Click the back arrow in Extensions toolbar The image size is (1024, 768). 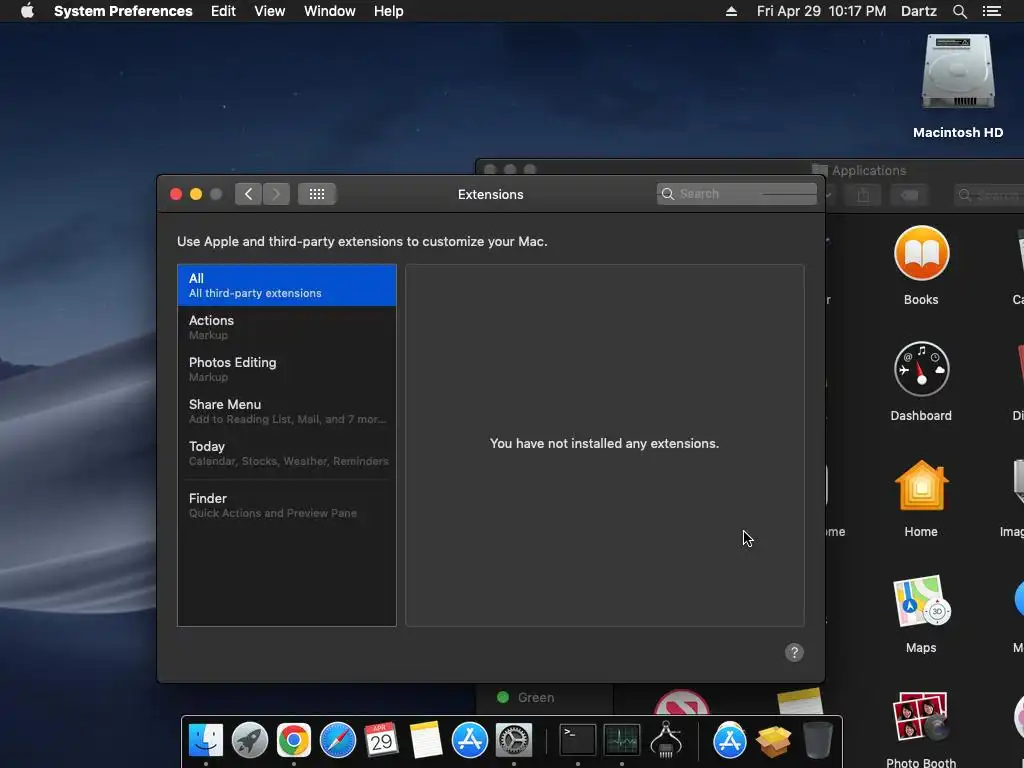tap(248, 194)
